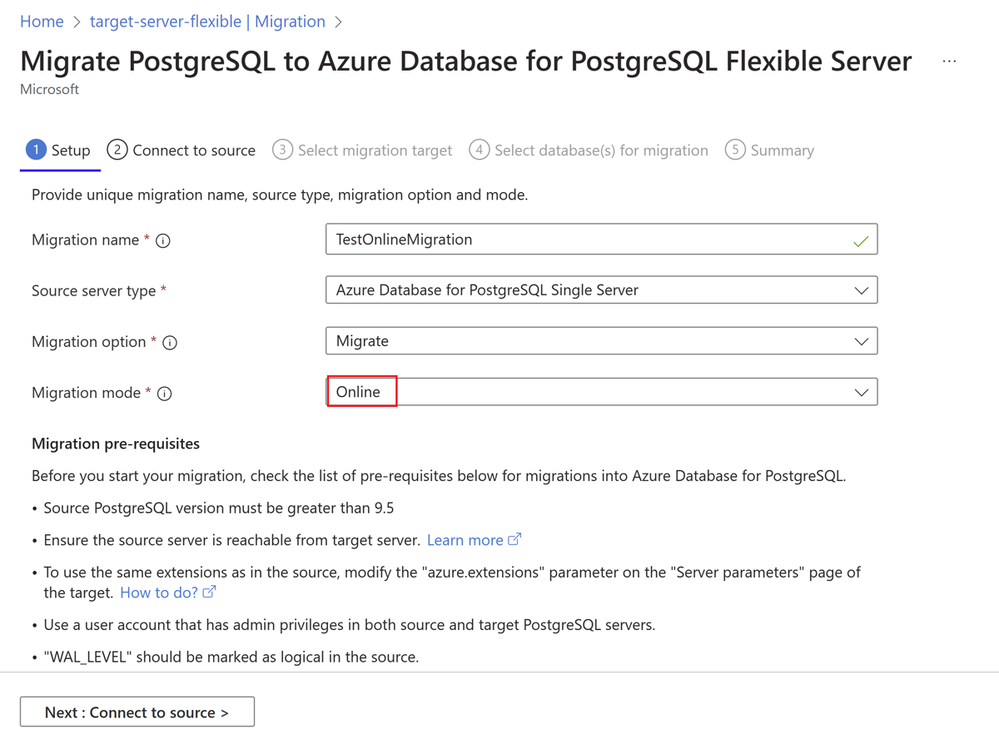Switch to the Connect to source tab
This screenshot has width=999, height=748.
tap(182, 150)
